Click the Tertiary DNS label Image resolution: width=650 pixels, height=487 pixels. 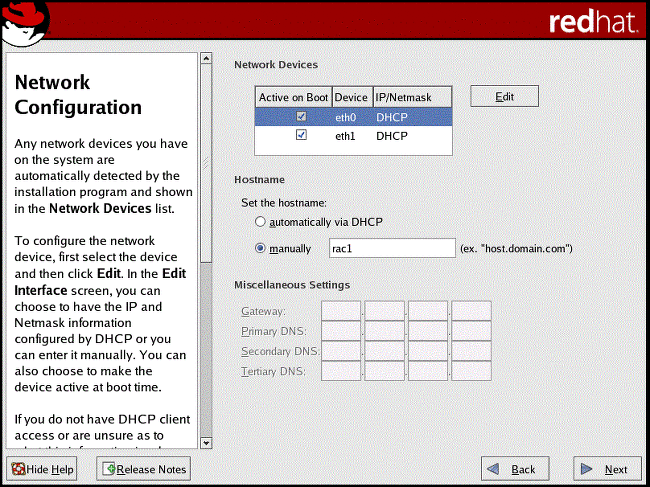click(x=274, y=371)
